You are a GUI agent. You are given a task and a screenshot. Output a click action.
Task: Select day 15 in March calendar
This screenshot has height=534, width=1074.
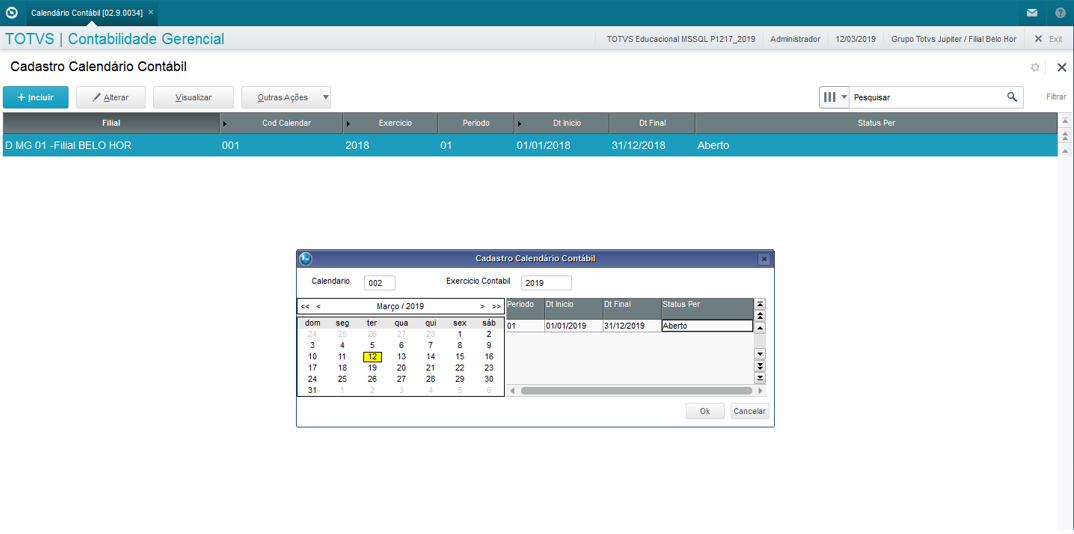pos(460,357)
